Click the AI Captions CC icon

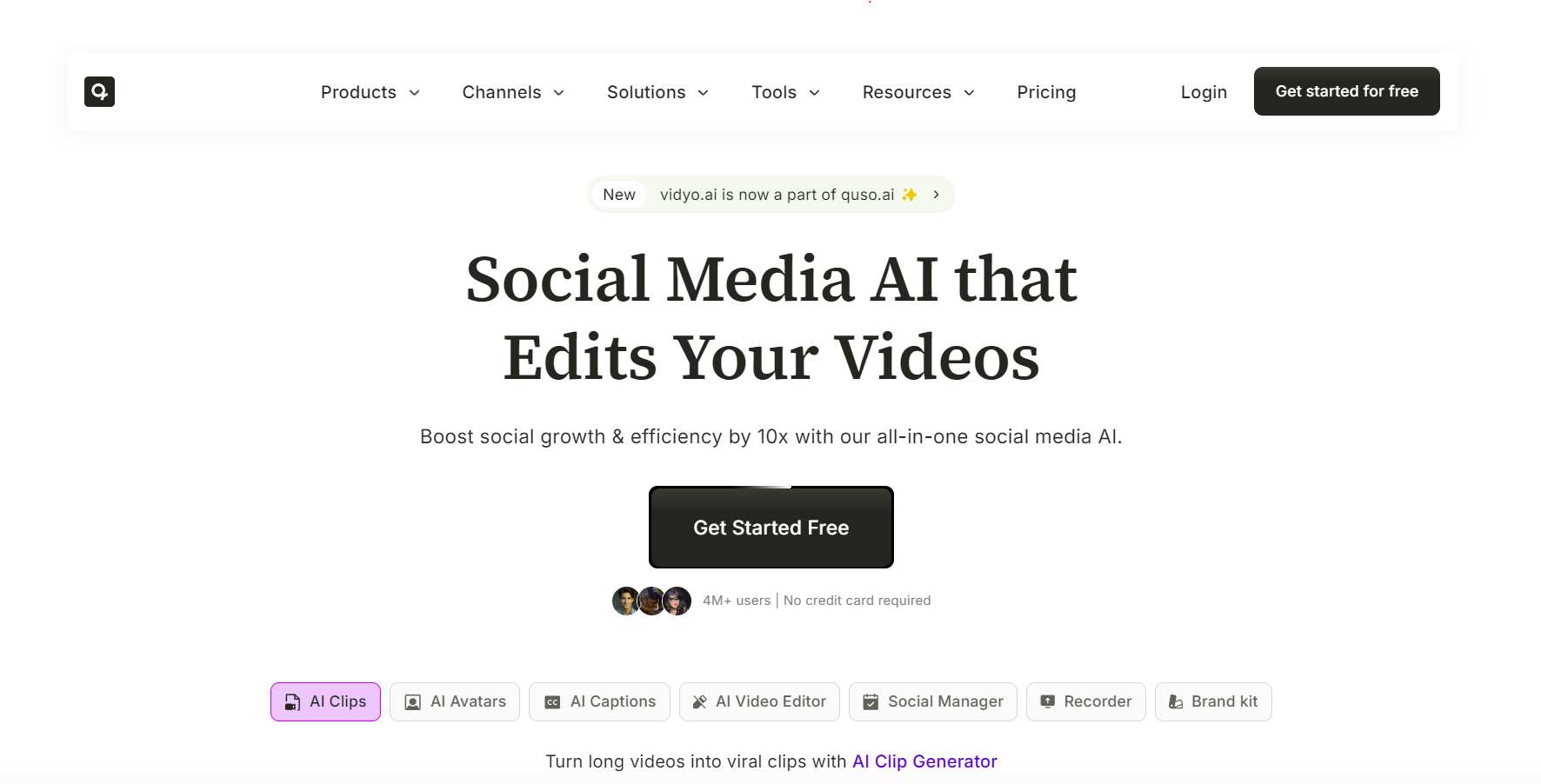point(552,702)
